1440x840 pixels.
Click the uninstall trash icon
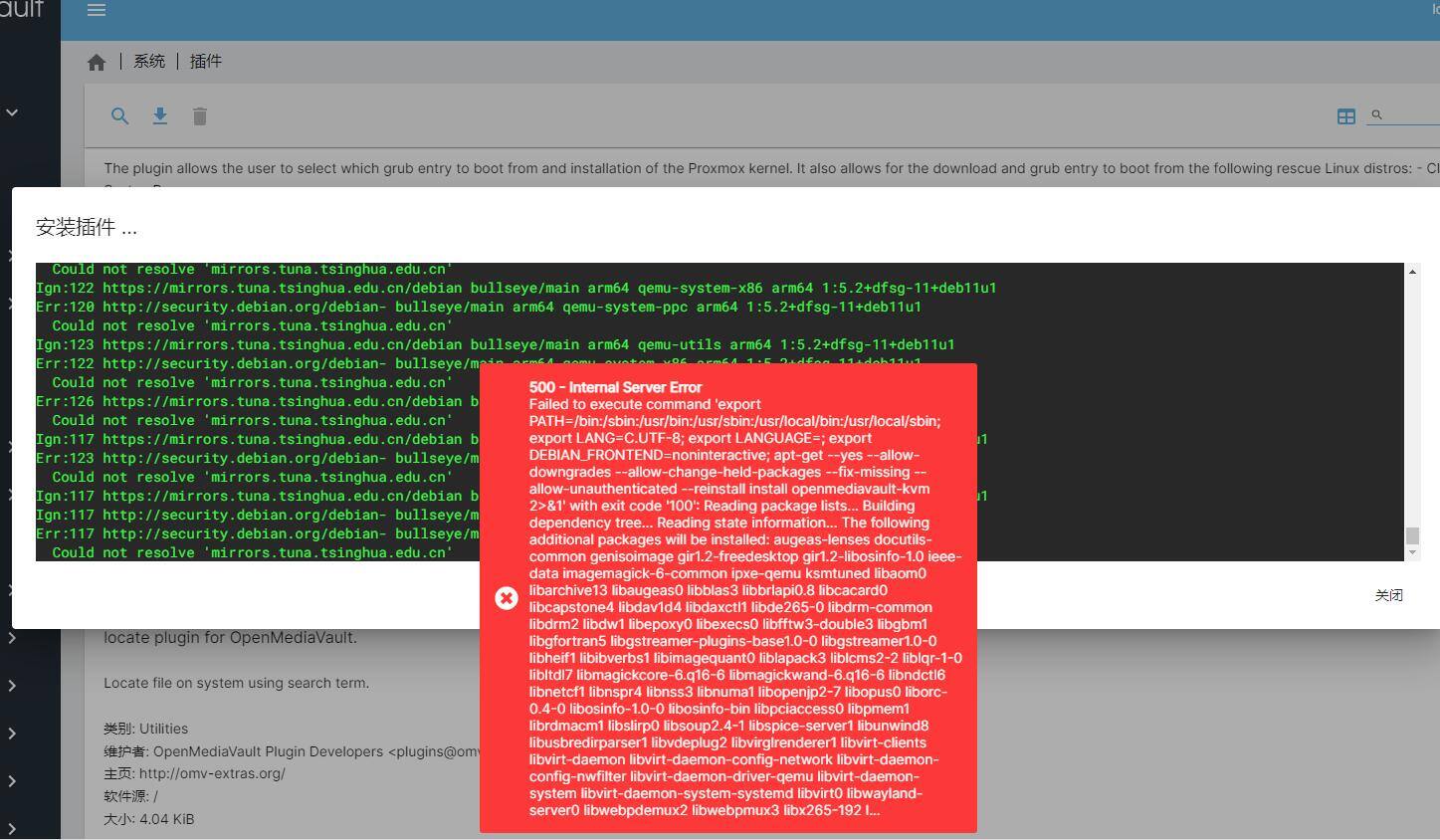tap(200, 116)
